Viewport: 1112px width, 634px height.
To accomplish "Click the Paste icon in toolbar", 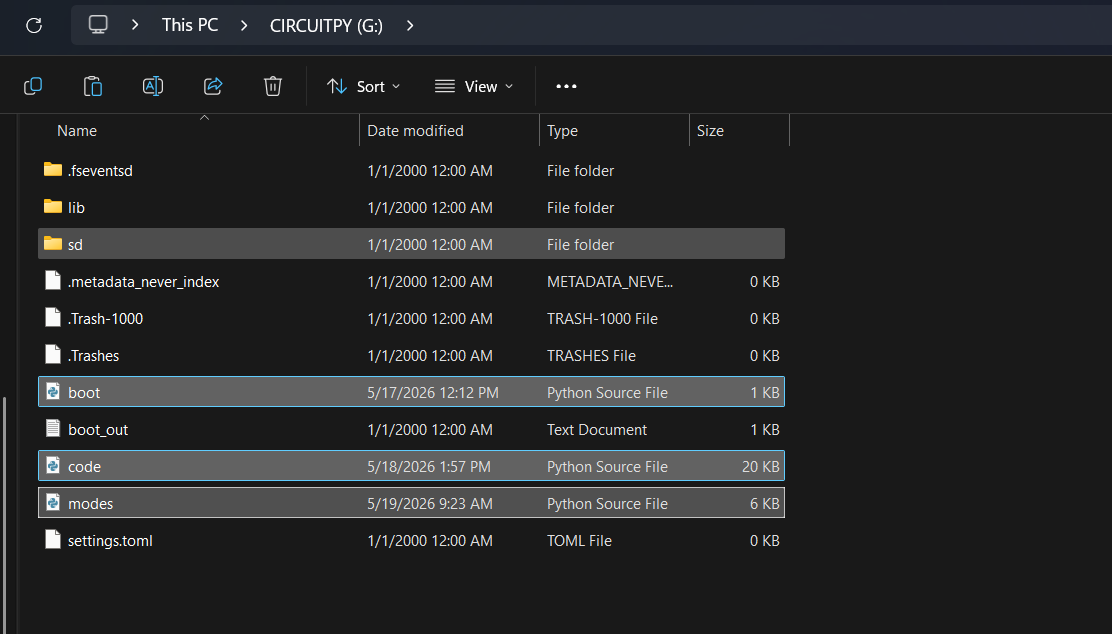I will click(x=93, y=87).
